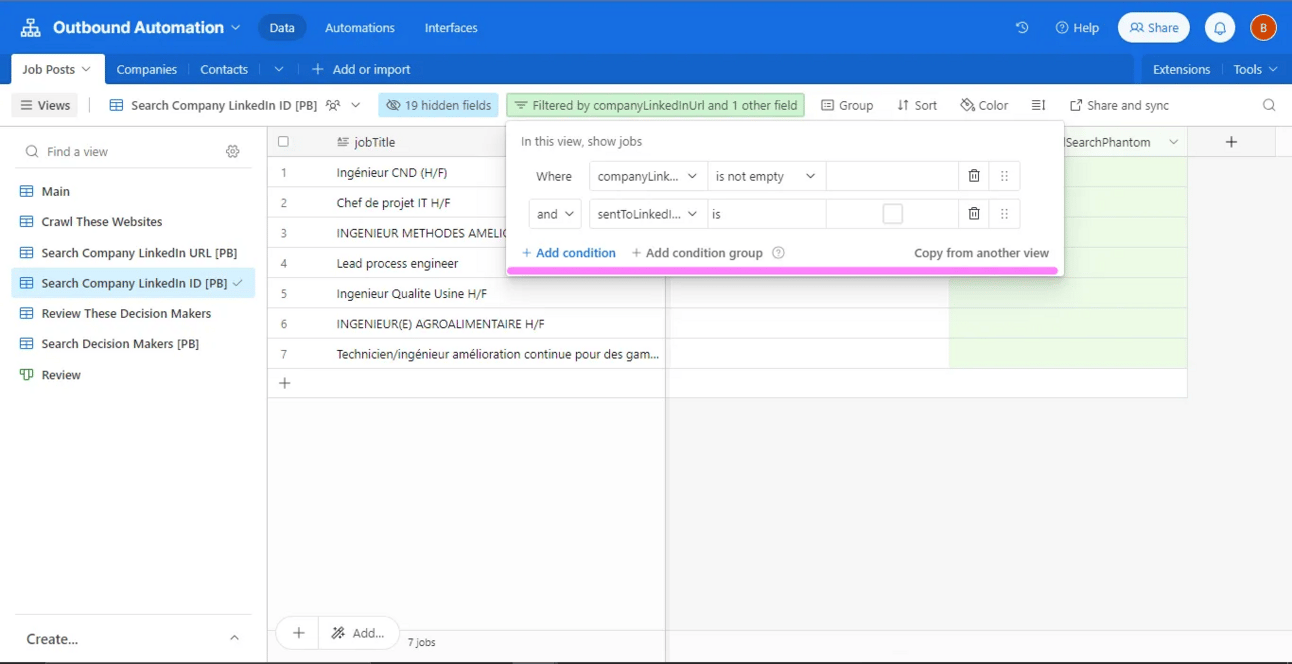Open user account avatar B
This screenshot has width=1292, height=664.
coord(1263,28)
